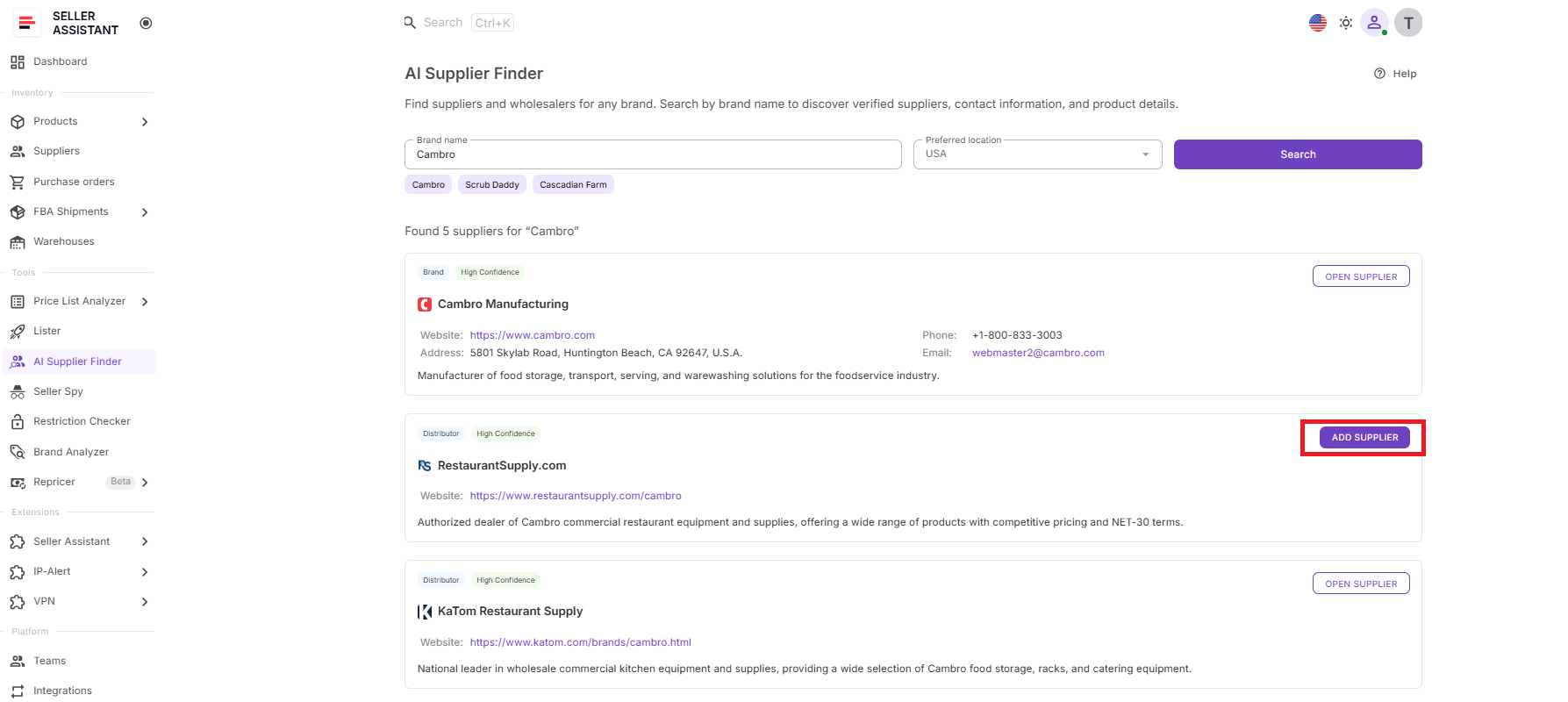The height and width of the screenshot is (702, 1568).
Task: Click the FBA Shipments package icon
Action: click(18, 212)
